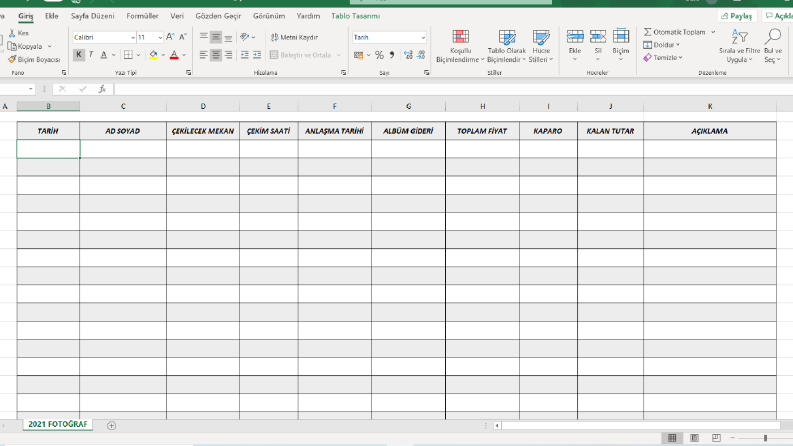Add a new sheet with plus icon
Image resolution: width=793 pixels, height=446 pixels.
111,425
